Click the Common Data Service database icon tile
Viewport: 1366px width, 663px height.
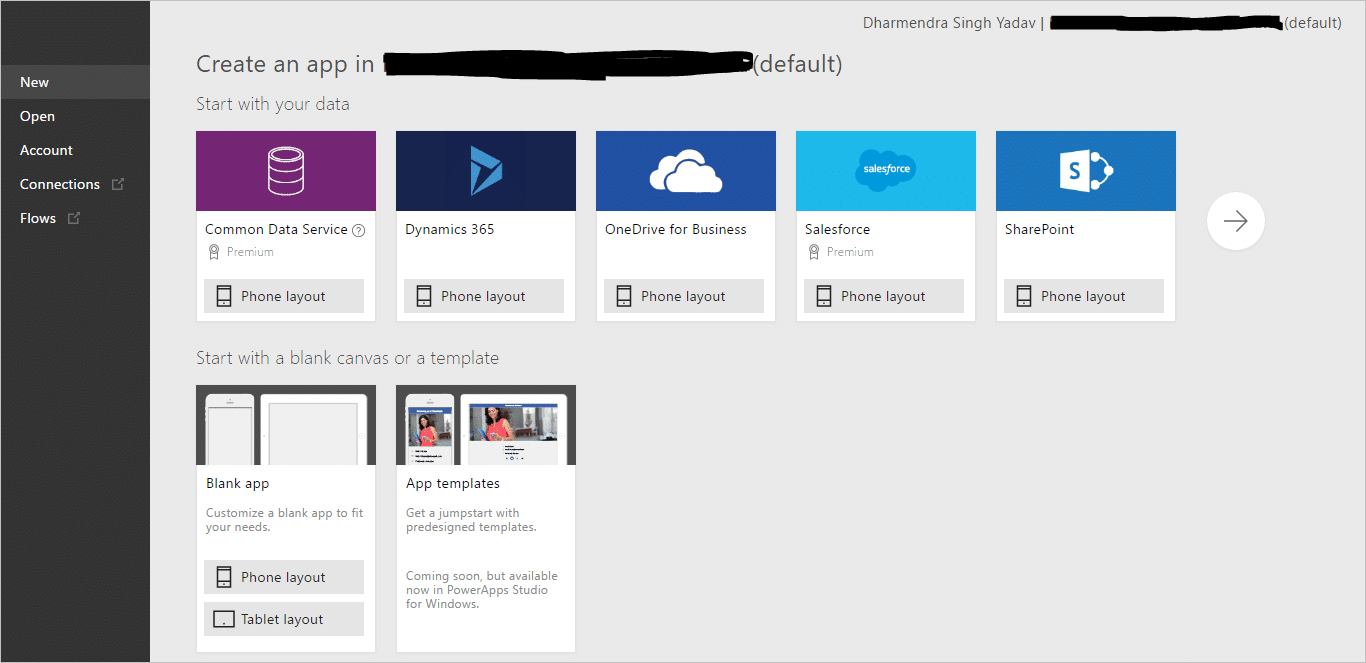[x=286, y=171]
